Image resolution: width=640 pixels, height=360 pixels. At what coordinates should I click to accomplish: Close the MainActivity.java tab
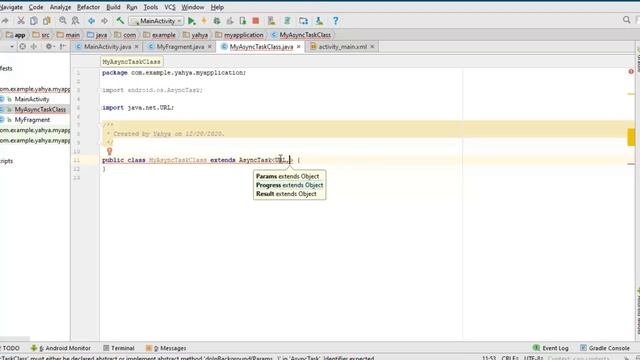pos(136,47)
